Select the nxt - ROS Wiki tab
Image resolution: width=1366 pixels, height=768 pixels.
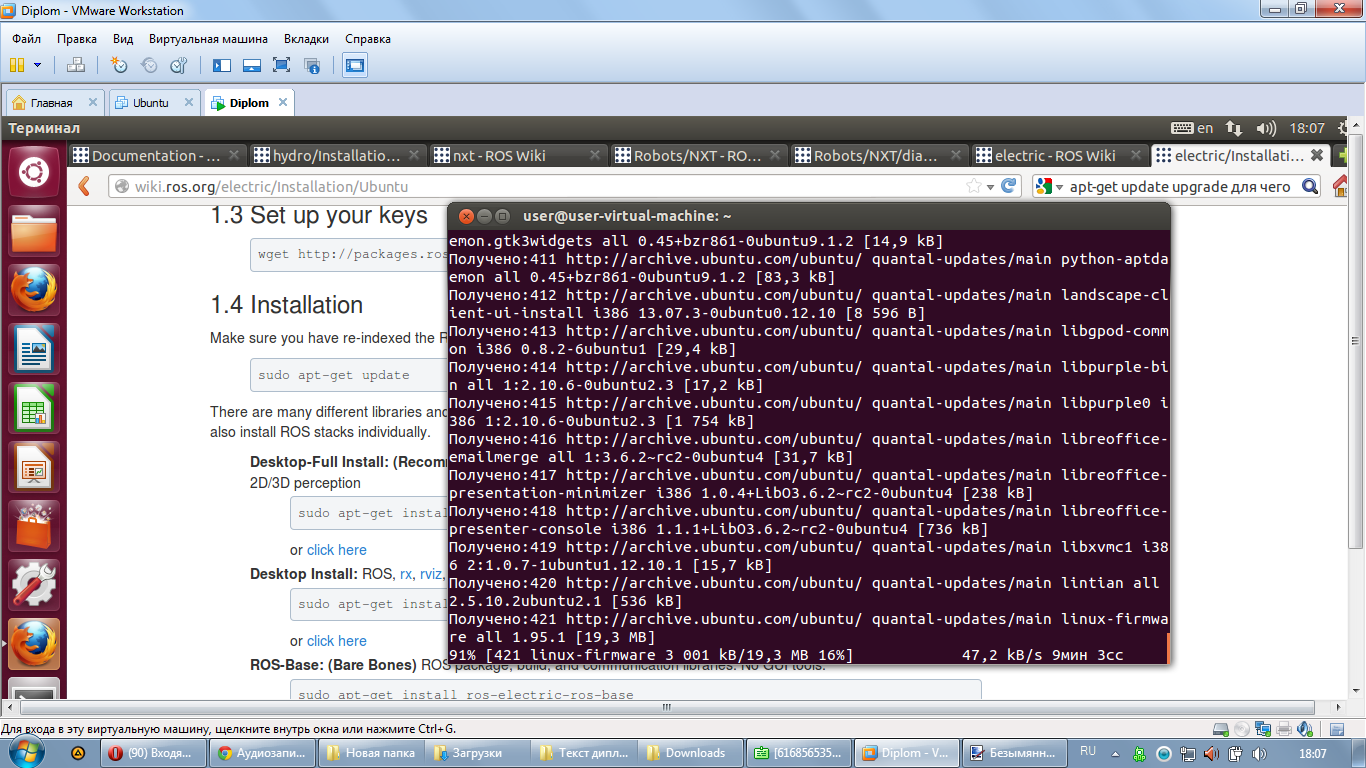(518, 155)
